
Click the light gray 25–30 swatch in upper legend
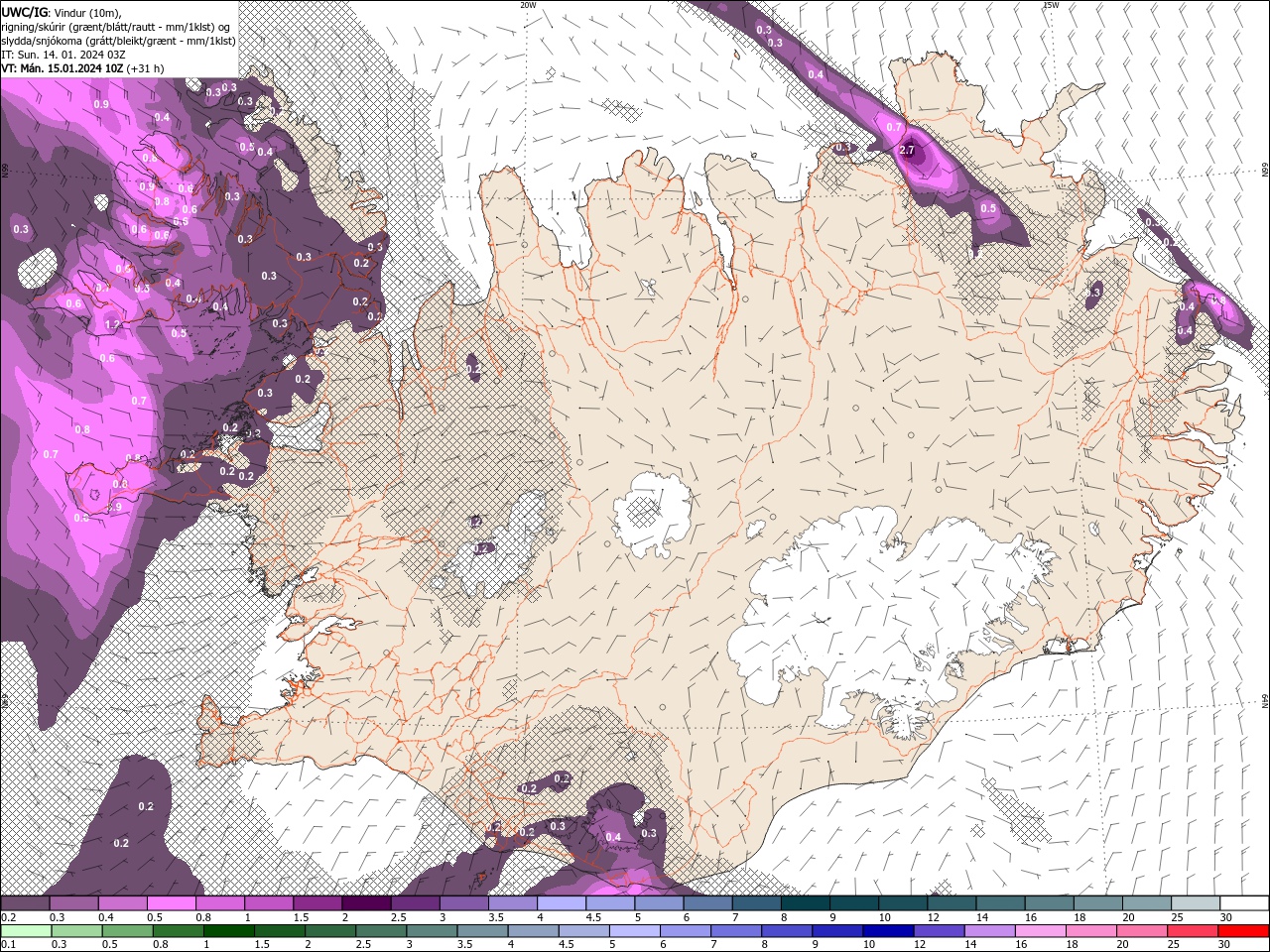[1196, 903]
